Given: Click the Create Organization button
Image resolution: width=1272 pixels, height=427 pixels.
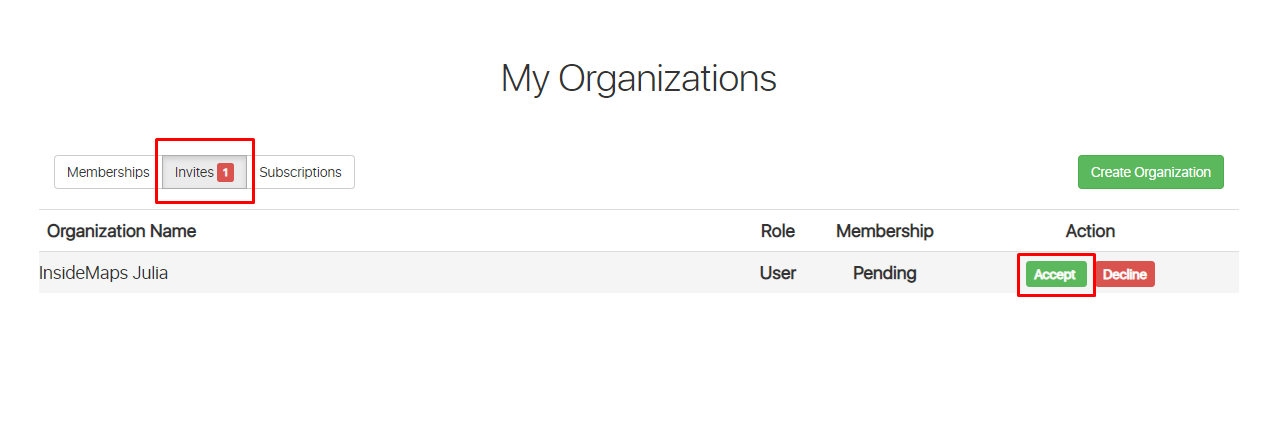Looking at the screenshot, I should 1150,172.
